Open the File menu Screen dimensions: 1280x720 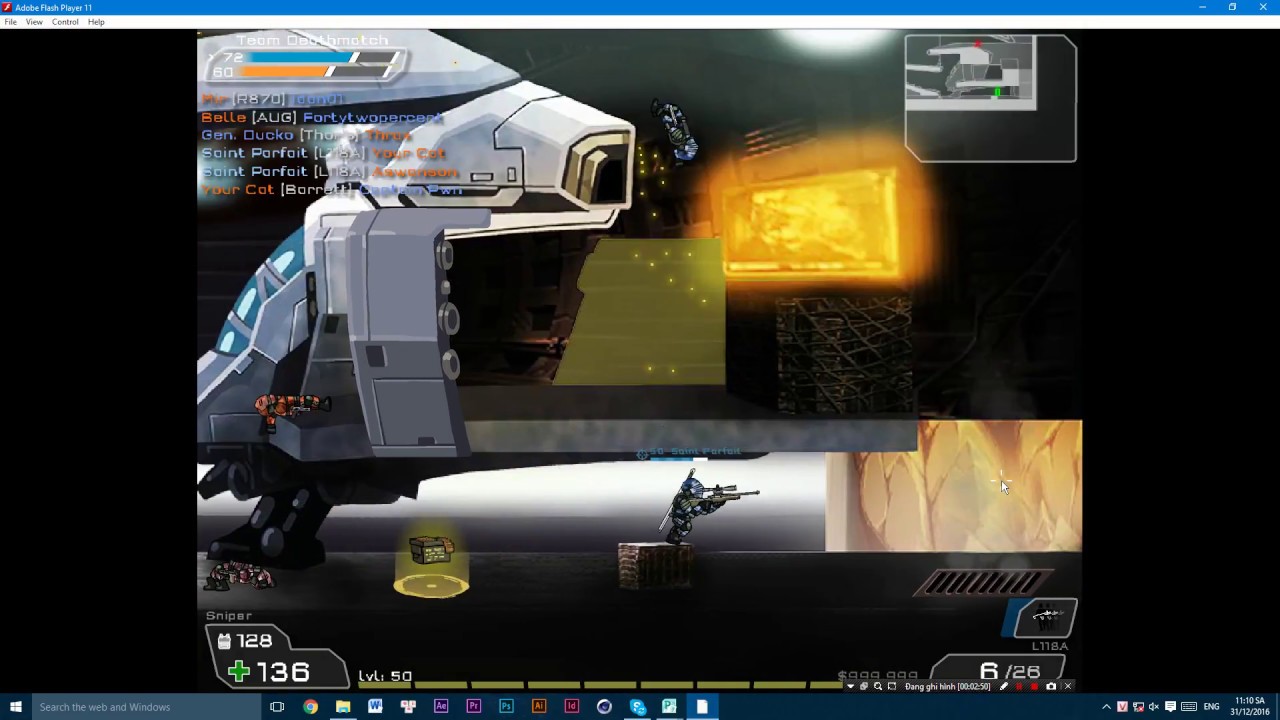[10, 22]
